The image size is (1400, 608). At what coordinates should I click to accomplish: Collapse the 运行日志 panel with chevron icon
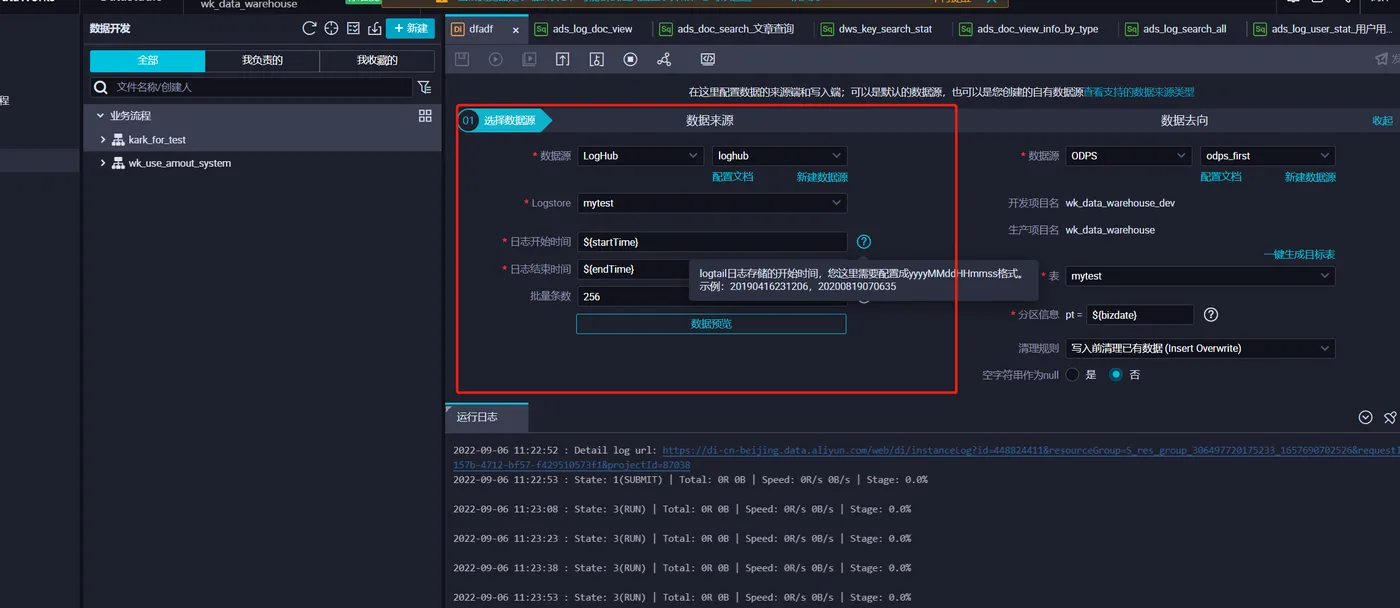point(1365,417)
